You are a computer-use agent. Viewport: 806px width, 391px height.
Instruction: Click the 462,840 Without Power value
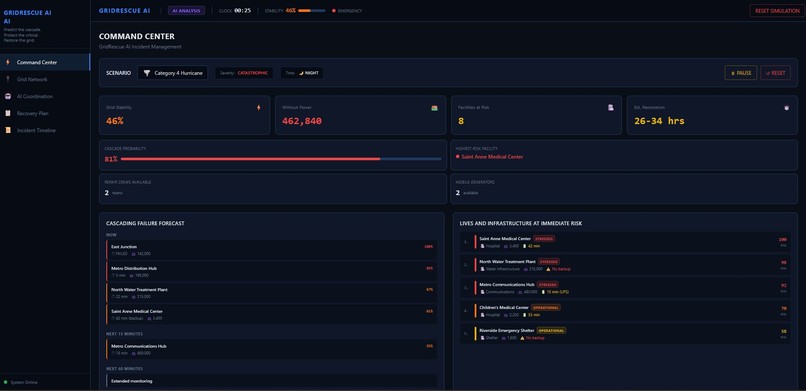[302, 121]
